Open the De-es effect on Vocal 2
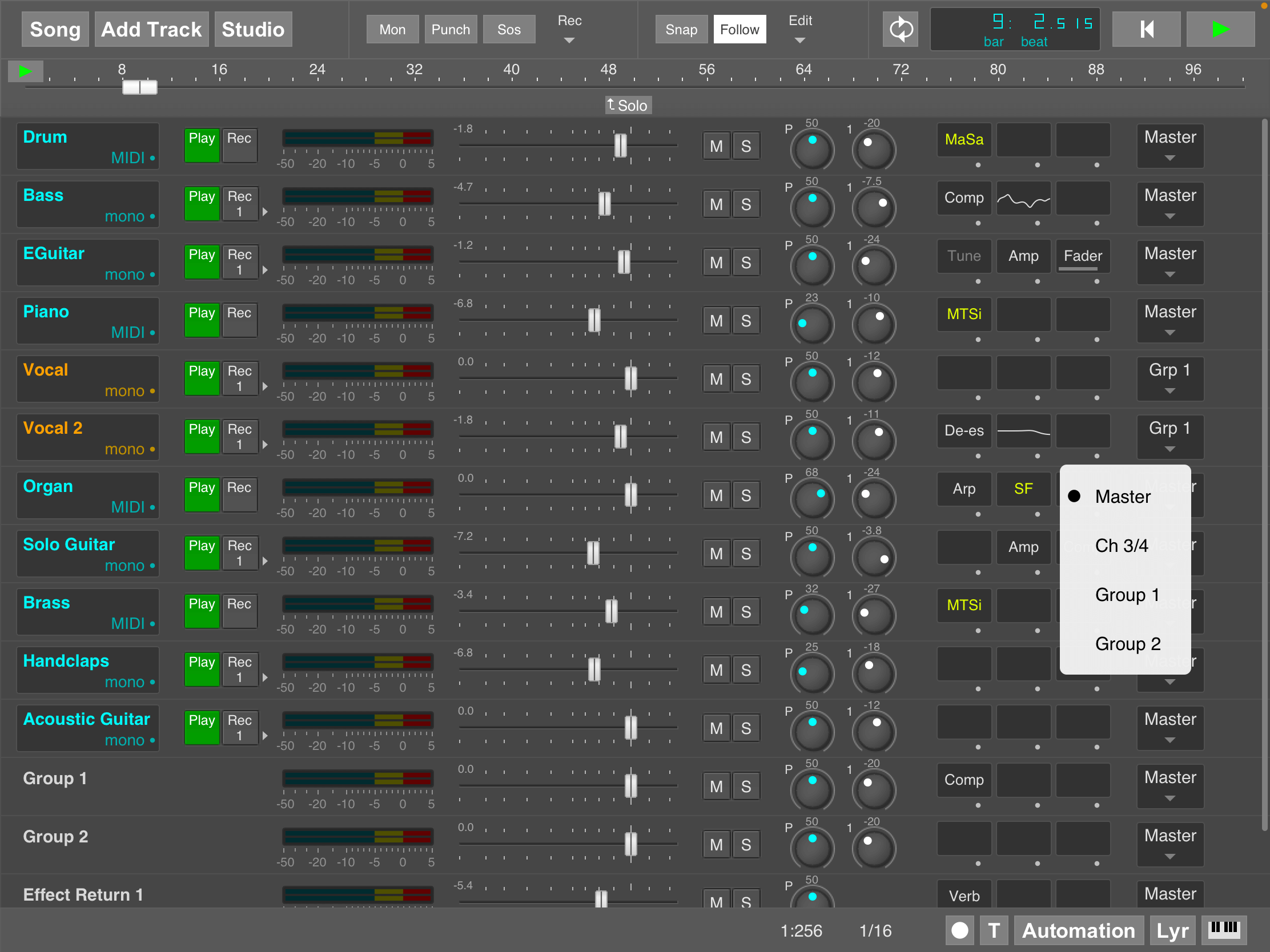The image size is (1270, 952). (964, 431)
